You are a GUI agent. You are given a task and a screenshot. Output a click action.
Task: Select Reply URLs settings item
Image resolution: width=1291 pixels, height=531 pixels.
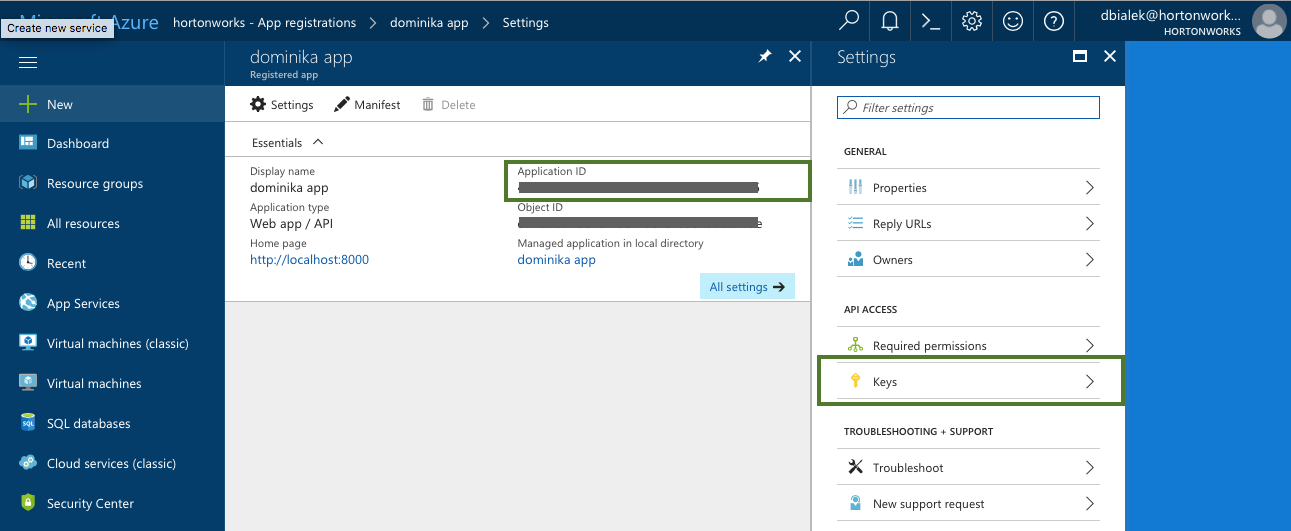coord(969,224)
